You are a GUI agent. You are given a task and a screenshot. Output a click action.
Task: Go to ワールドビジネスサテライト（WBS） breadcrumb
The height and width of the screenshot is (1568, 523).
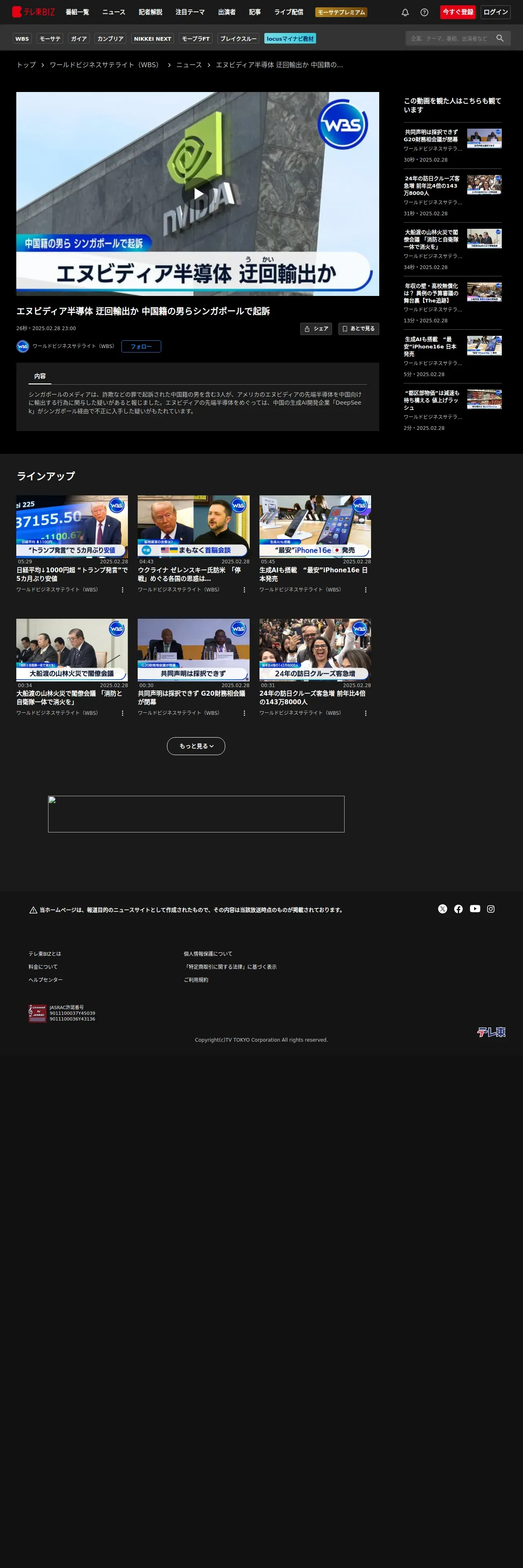coord(106,65)
